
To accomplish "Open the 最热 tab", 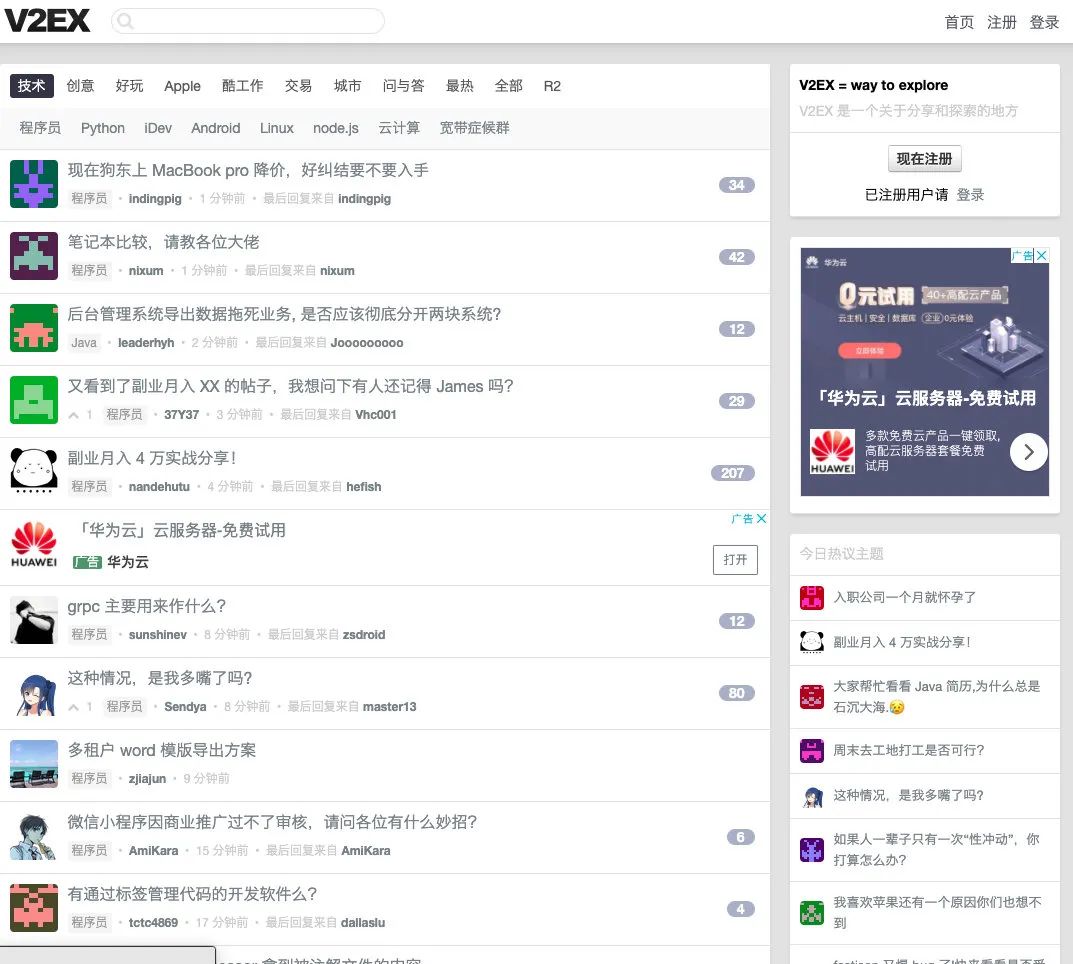I will coord(460,86).
